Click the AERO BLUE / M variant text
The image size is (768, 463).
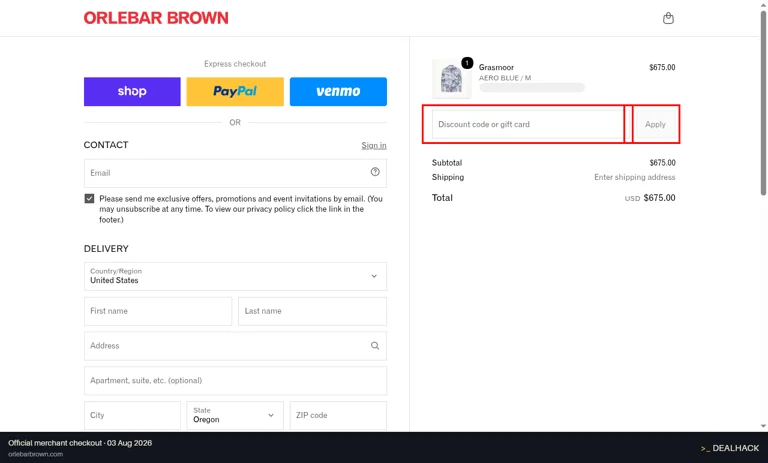coord(504,78)
